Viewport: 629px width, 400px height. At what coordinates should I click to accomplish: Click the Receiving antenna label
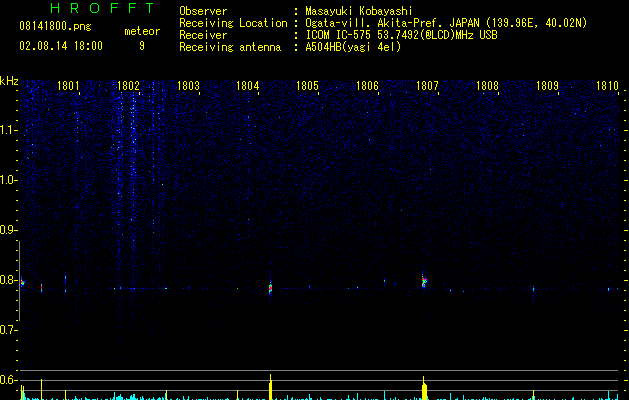point(230,47)
